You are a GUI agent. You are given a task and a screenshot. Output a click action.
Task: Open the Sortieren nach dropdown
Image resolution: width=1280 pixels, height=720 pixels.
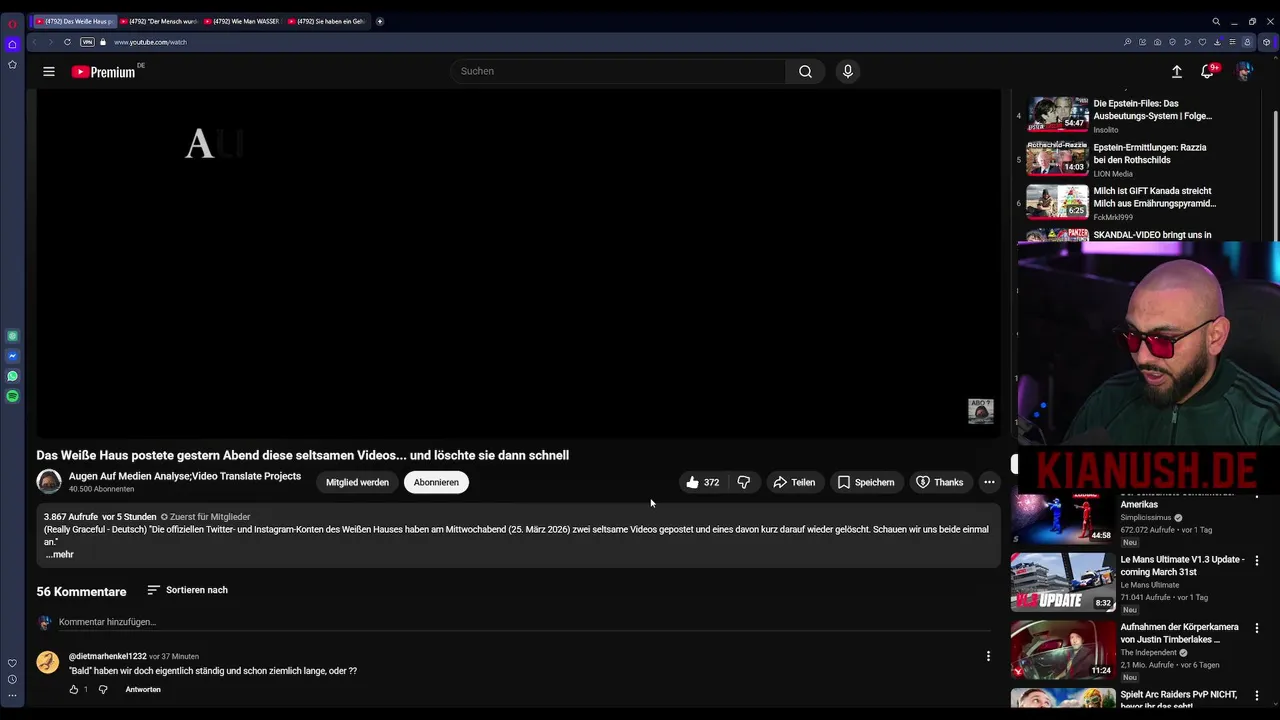(x=187, y=590)
